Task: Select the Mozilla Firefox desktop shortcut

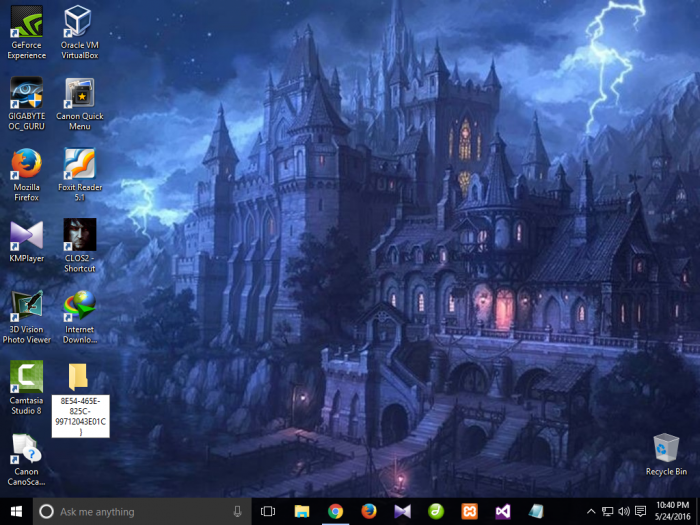Action: (26, 175)
